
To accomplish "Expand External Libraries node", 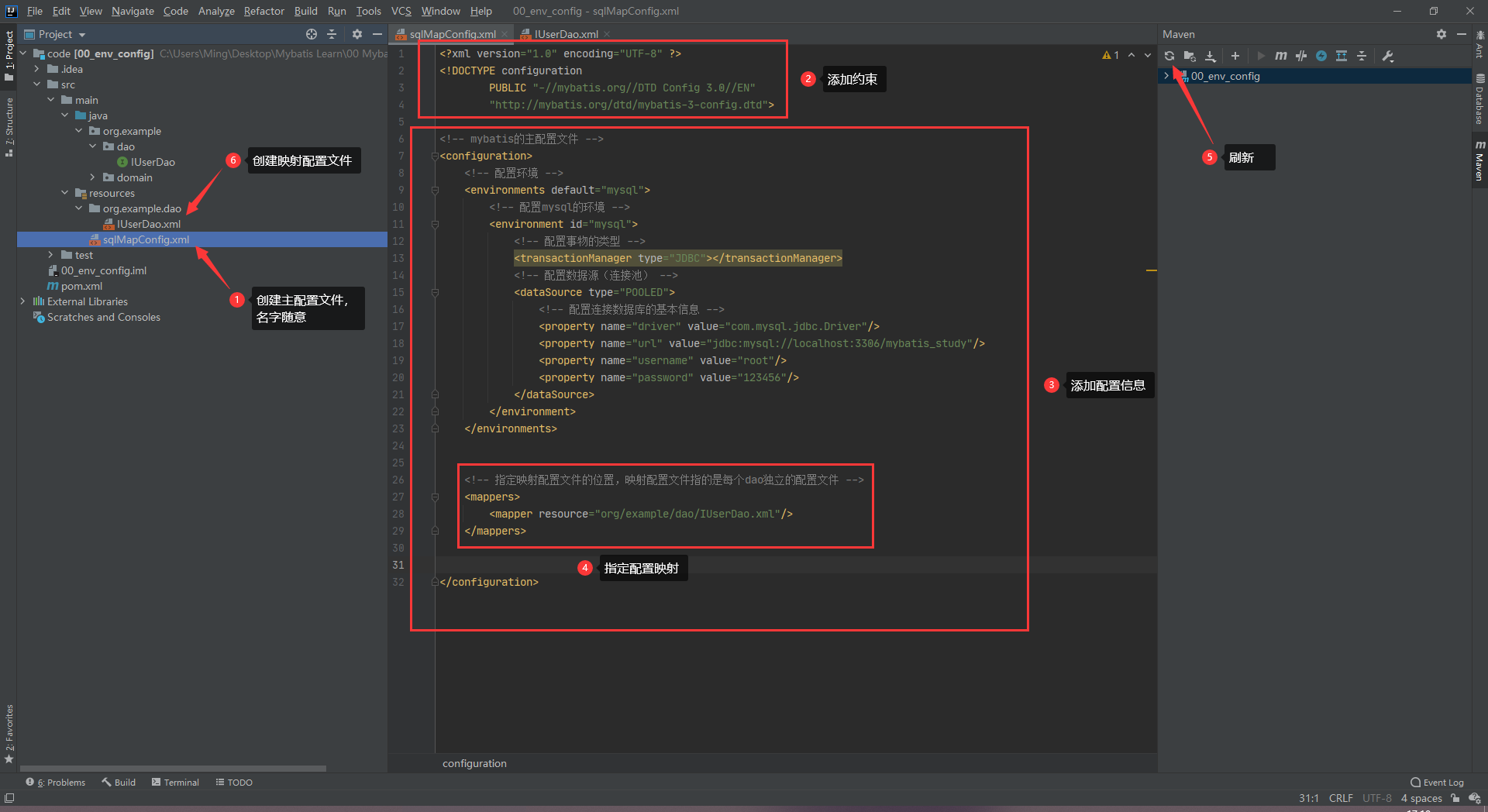I will 23,301.
